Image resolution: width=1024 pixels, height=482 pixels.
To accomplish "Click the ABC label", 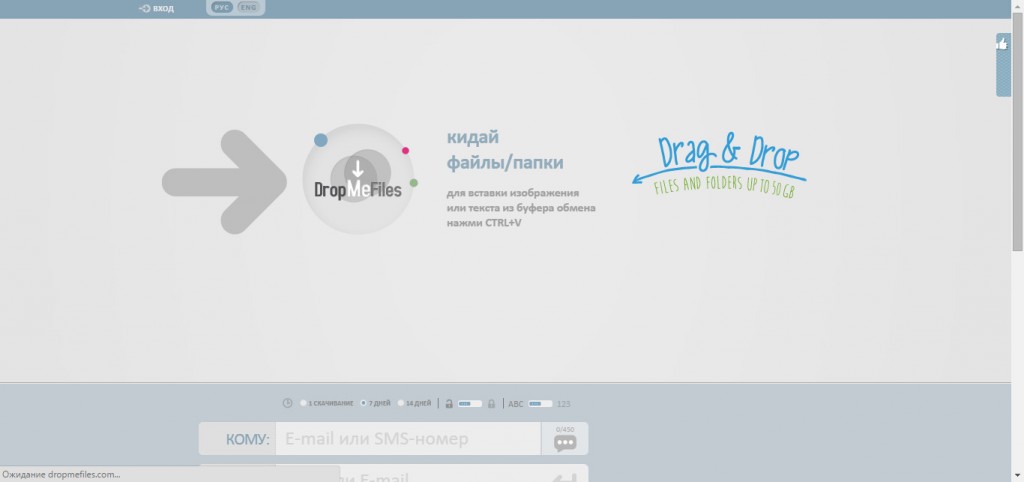I will [x=516, y=404].
